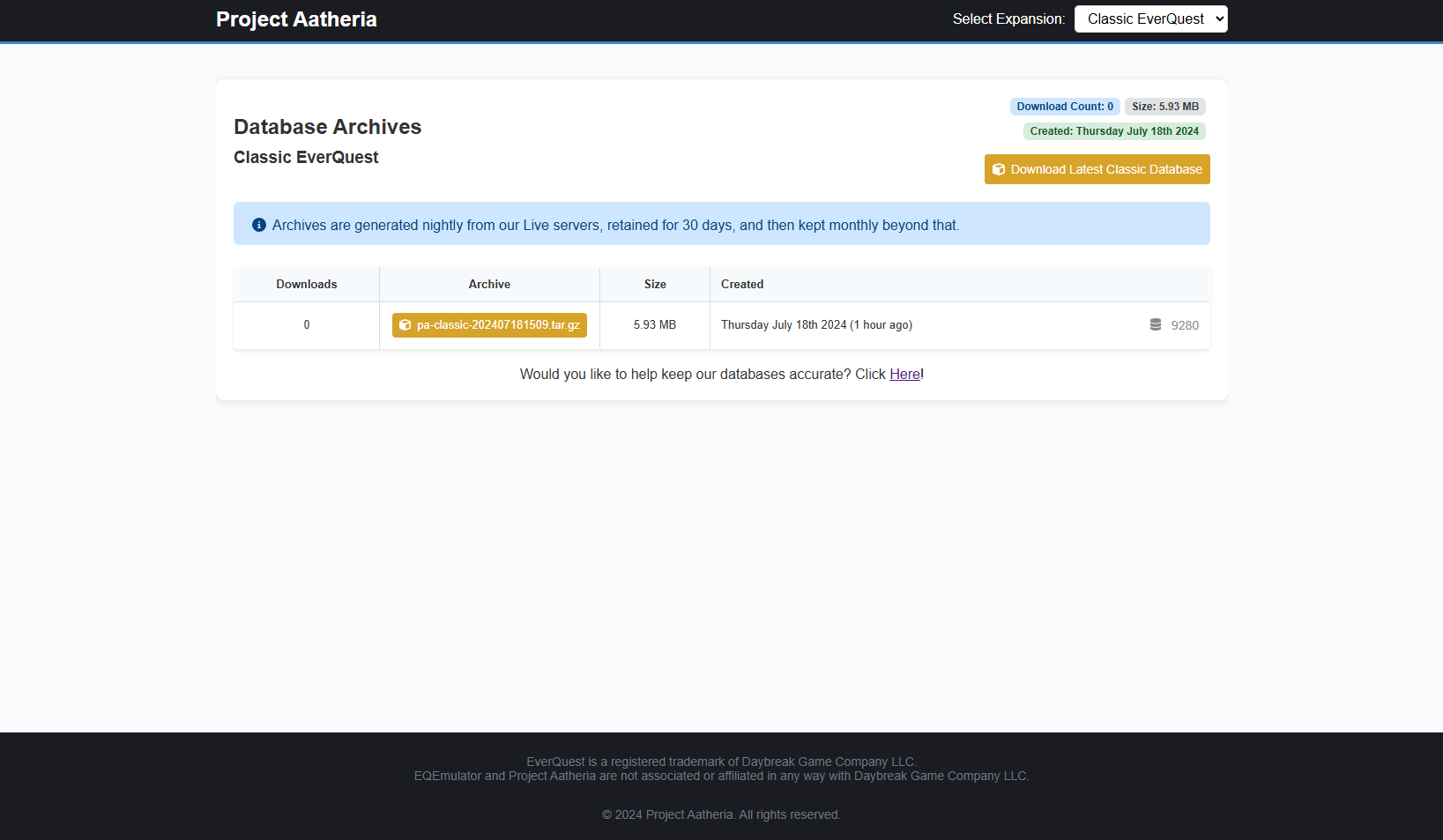Screen dimensions: 1443x840
Task: Choose Classic EverQuest from the expansion selector
Action: 1150,19
